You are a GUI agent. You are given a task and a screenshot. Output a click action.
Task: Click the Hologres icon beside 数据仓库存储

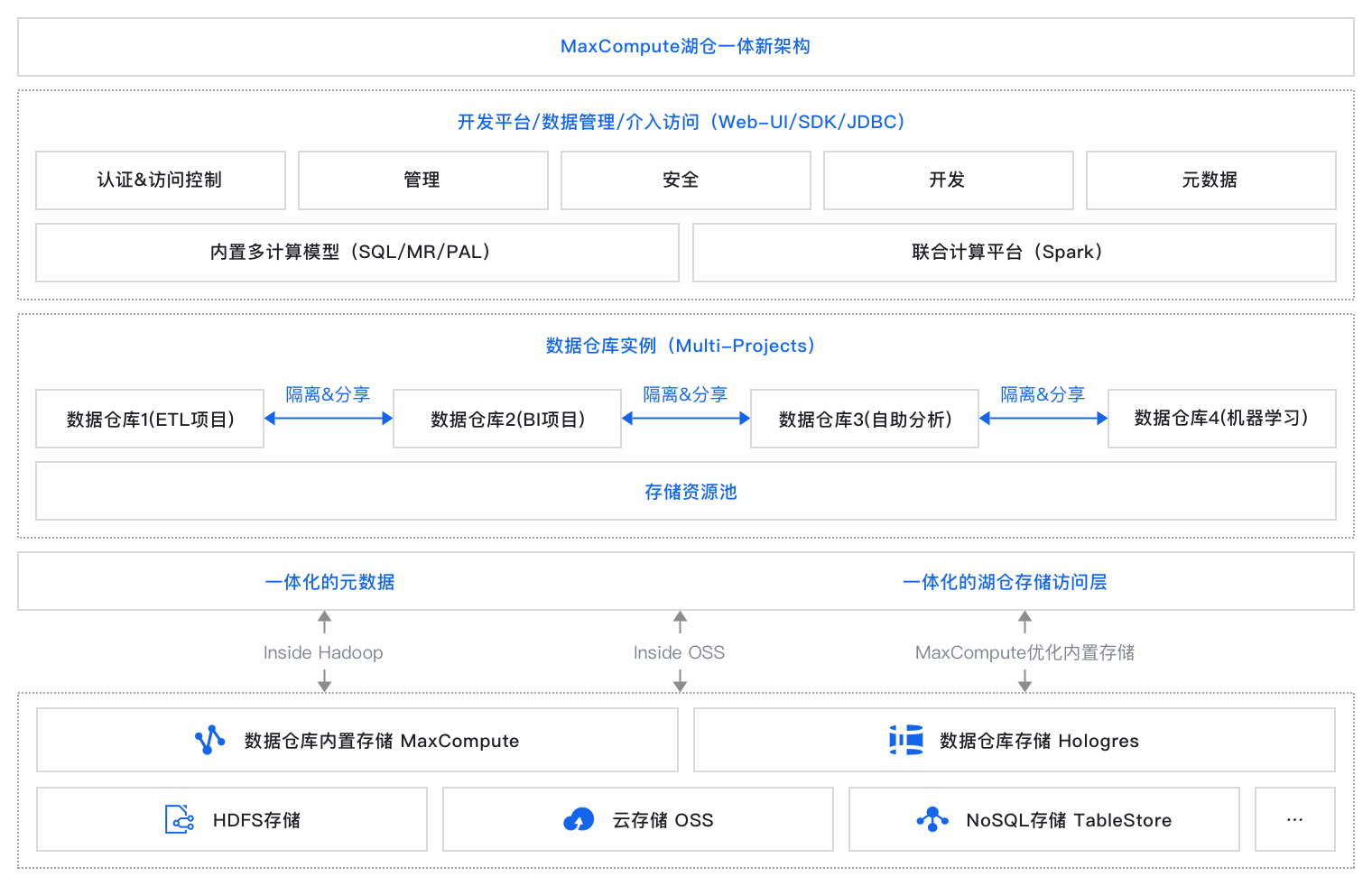(x=906, y=740)
